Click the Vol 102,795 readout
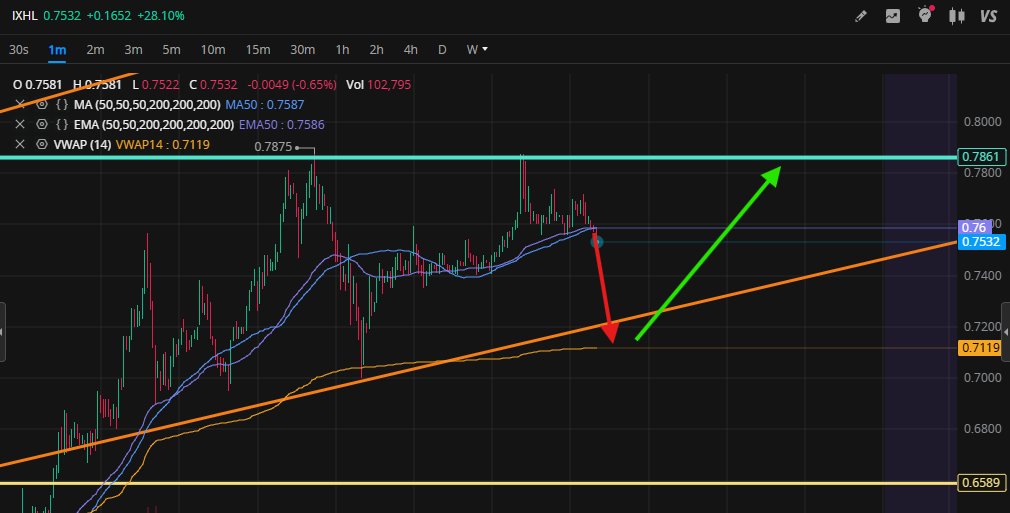 click(379, 84)
